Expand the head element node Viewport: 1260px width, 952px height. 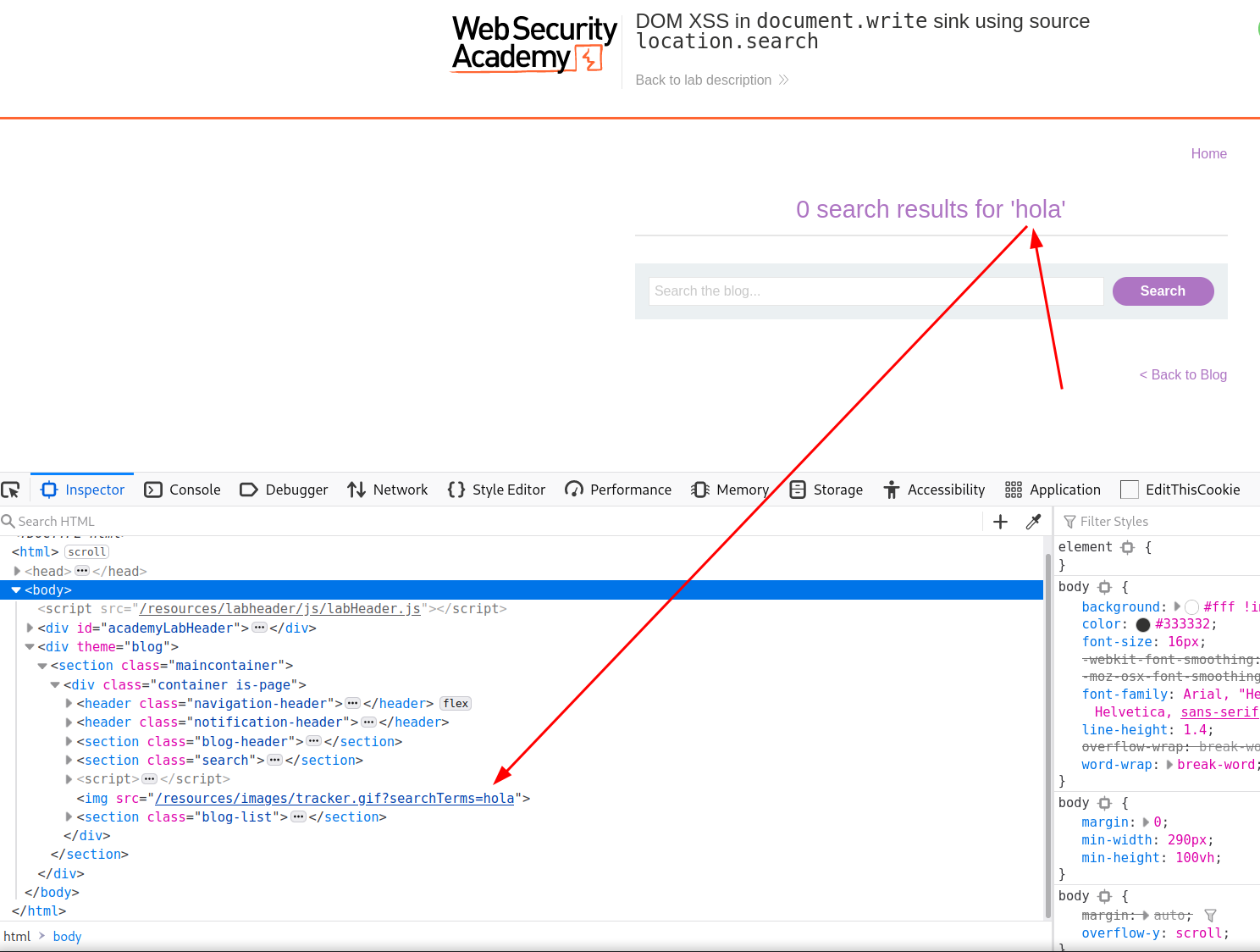pyautogui.click(x=18, y=571)
